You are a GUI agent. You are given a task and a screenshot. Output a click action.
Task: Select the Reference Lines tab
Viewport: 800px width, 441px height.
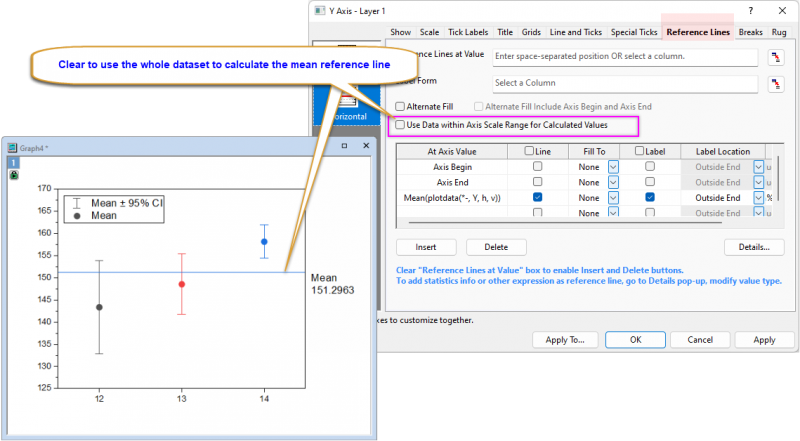698,32
